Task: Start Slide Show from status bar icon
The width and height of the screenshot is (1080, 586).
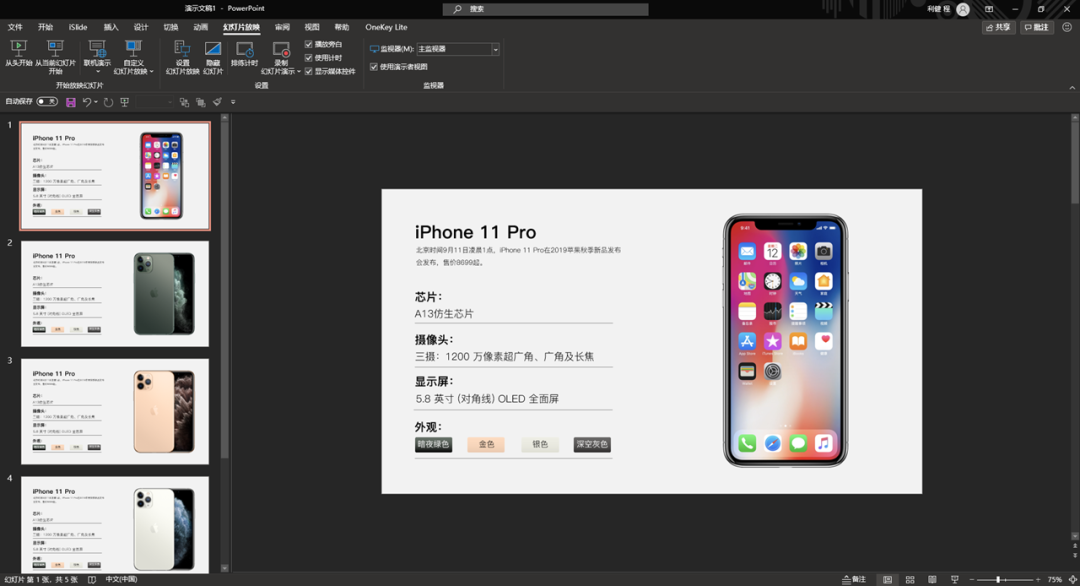Action: 955,580
